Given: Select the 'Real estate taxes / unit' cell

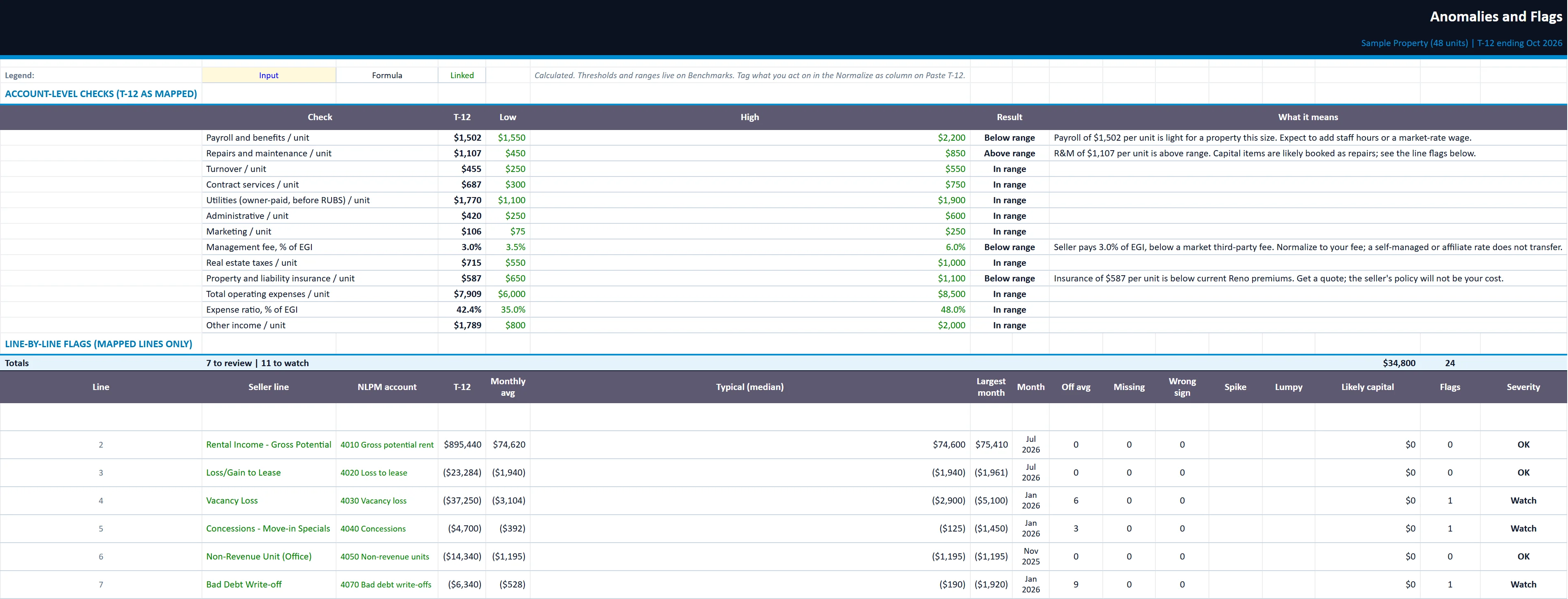Looking at the screenshot, I should click(x=320, y=263).
